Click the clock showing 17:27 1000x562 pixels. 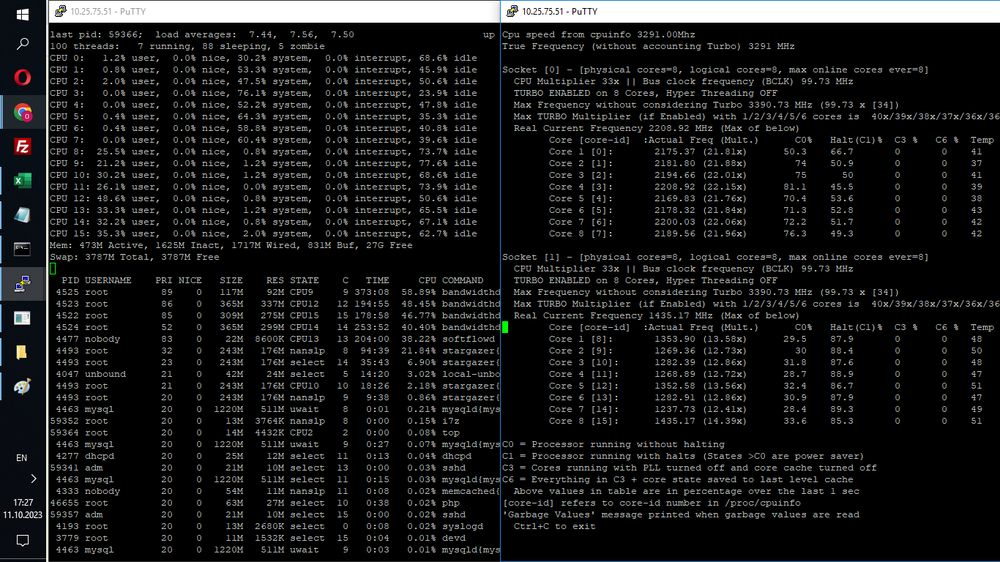[x=22, y=501]
